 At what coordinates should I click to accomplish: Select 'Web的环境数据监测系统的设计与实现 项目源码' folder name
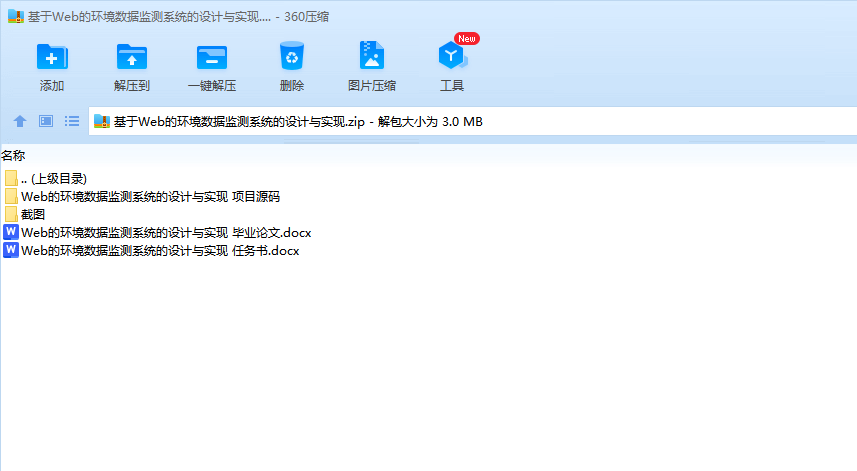[x=150, y=197]
